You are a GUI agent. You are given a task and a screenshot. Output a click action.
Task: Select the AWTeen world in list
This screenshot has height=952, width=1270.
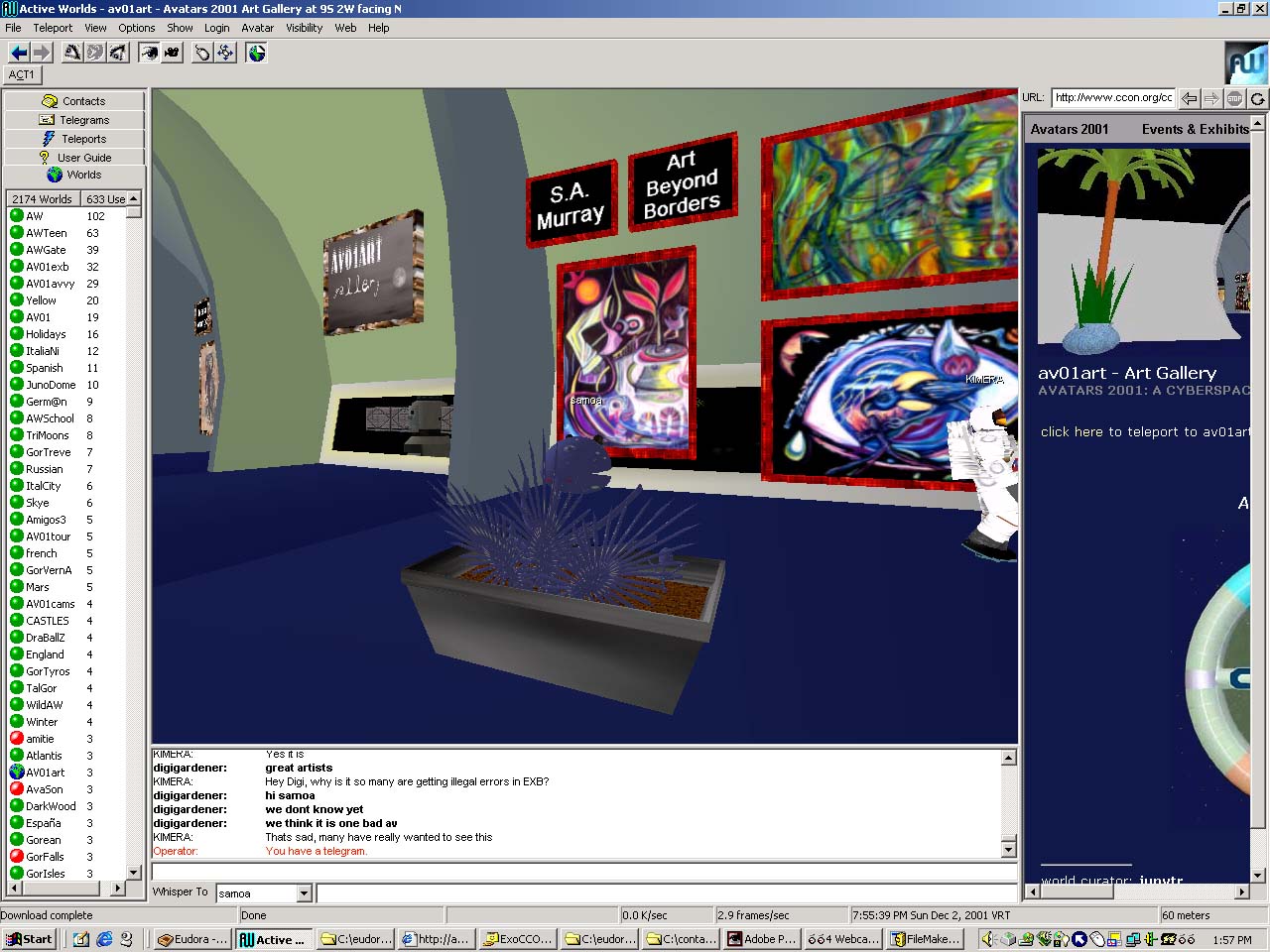(x=47, y=233)
